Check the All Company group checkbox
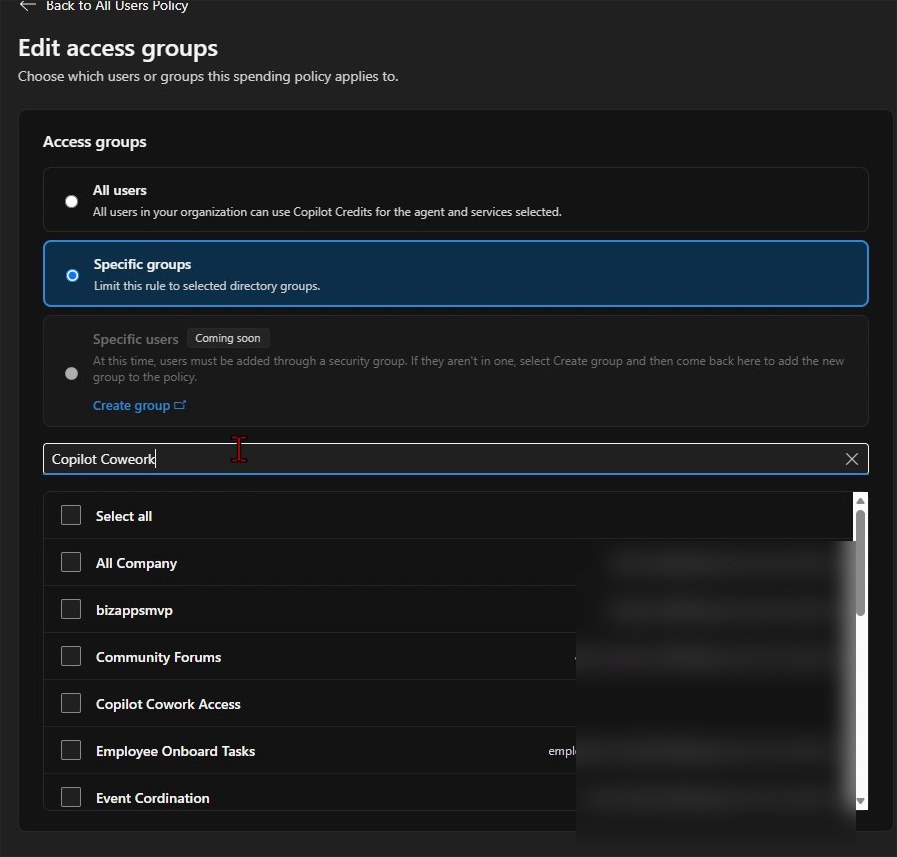 click(71, 562)
